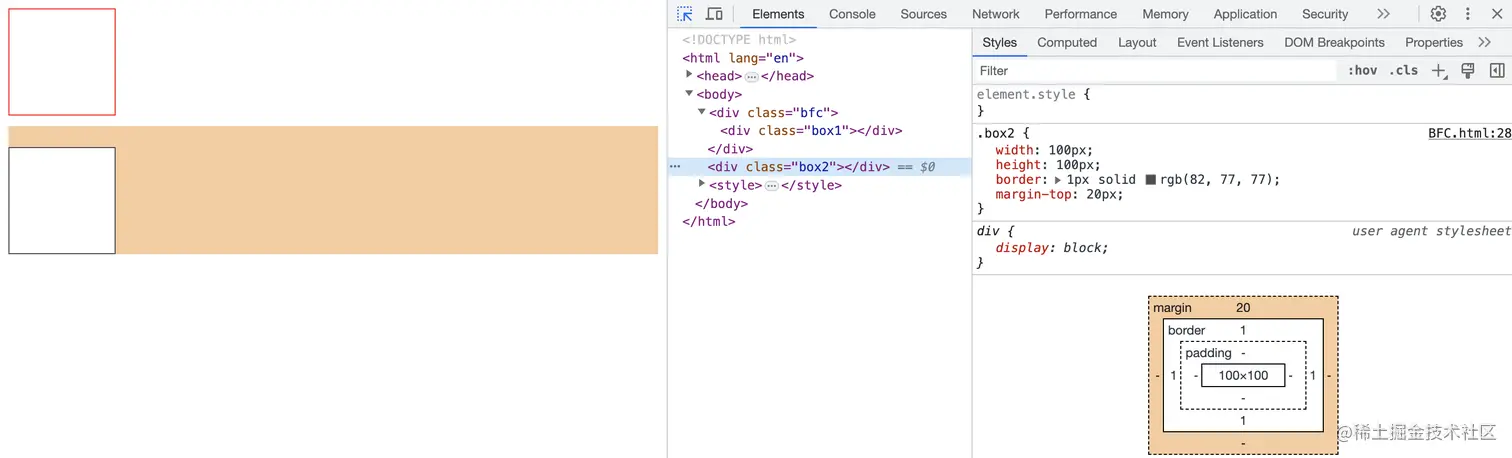The image size is (1512, 458).
Task: Click the closing </html> tag line
Action: click(709, 221)
